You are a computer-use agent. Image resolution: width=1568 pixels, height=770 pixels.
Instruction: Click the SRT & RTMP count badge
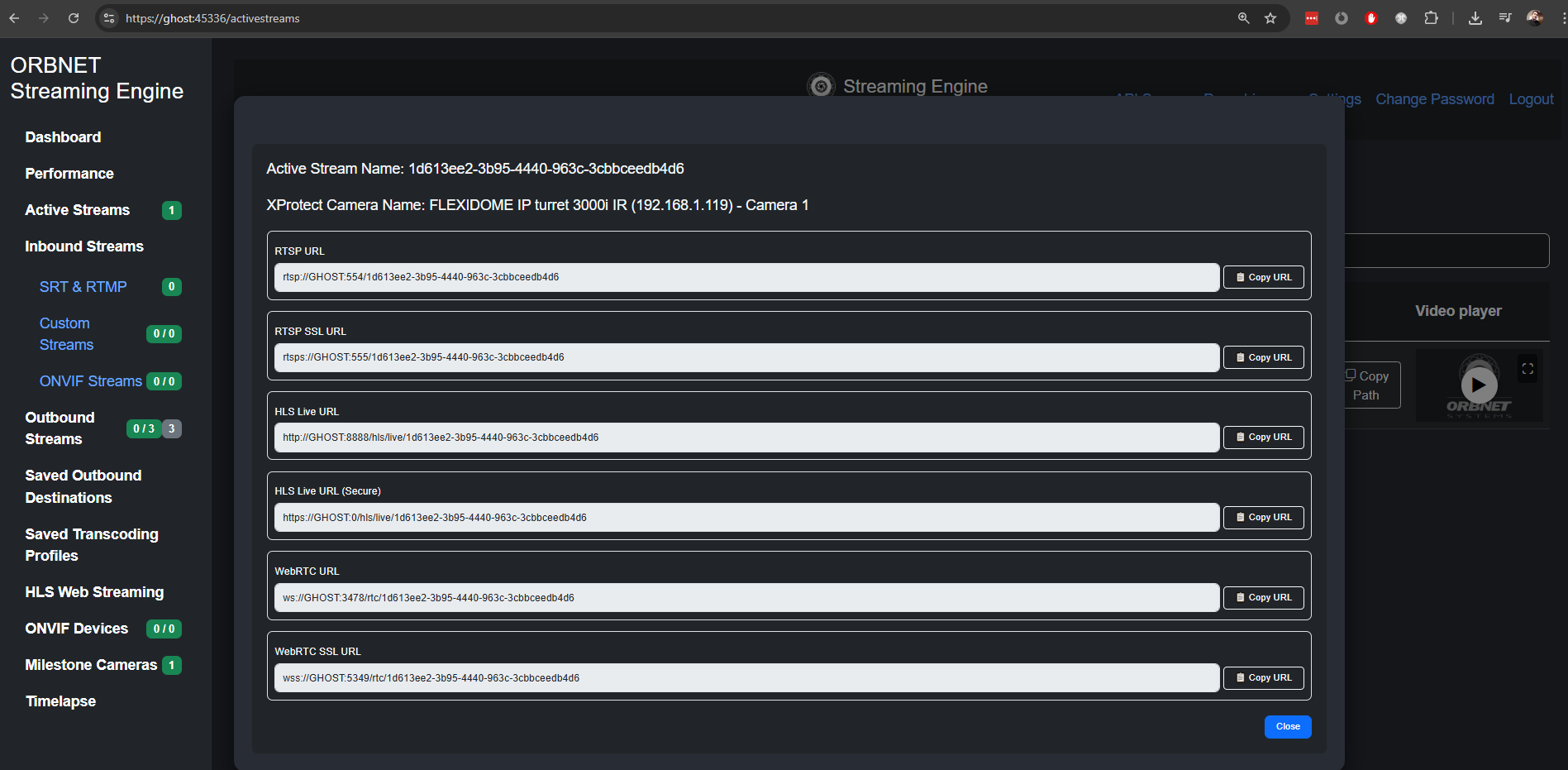pyautogui.click(x=171, y=287)
